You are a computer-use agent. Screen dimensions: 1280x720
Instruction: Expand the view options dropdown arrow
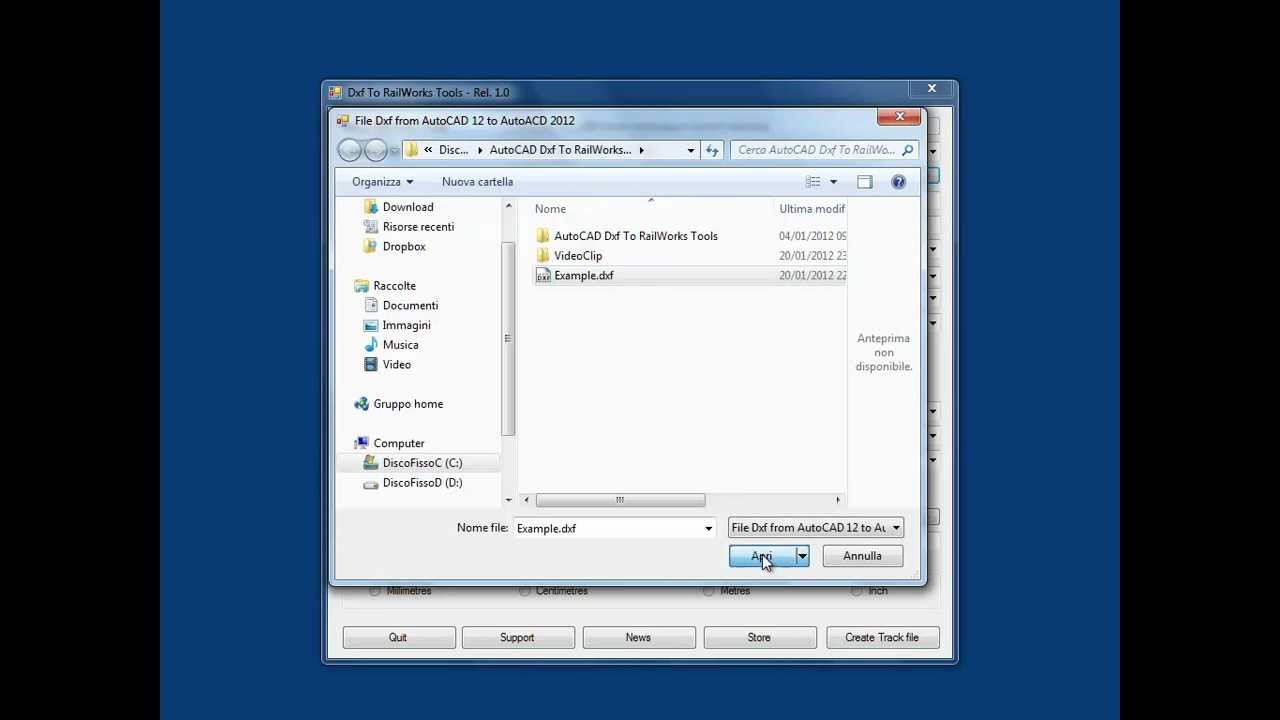[833, 182]
